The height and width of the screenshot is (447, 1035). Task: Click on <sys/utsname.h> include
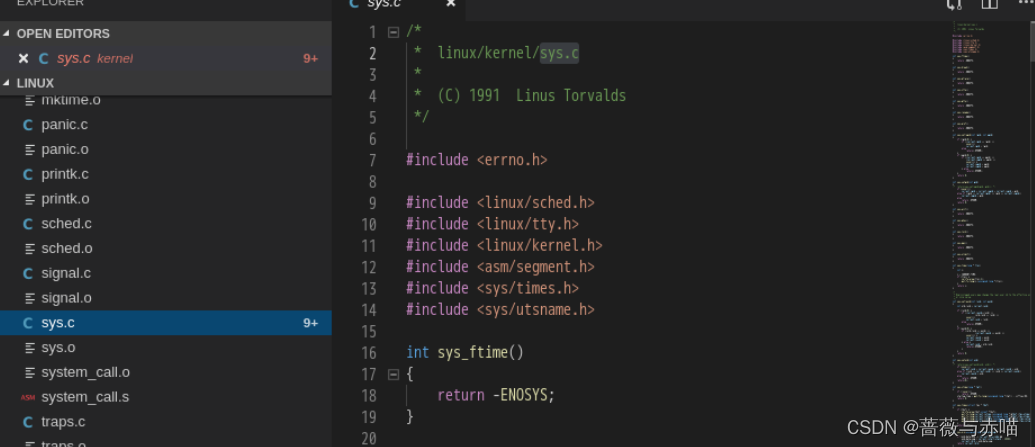(x=535, y=310)
